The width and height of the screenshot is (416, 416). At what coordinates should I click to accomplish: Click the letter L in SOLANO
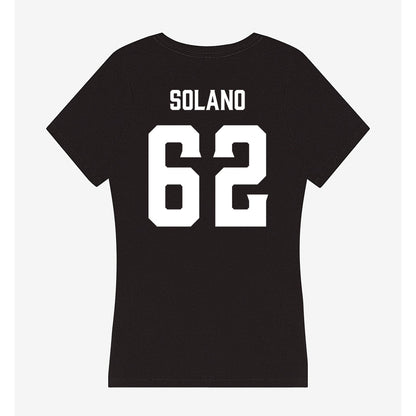202,101
